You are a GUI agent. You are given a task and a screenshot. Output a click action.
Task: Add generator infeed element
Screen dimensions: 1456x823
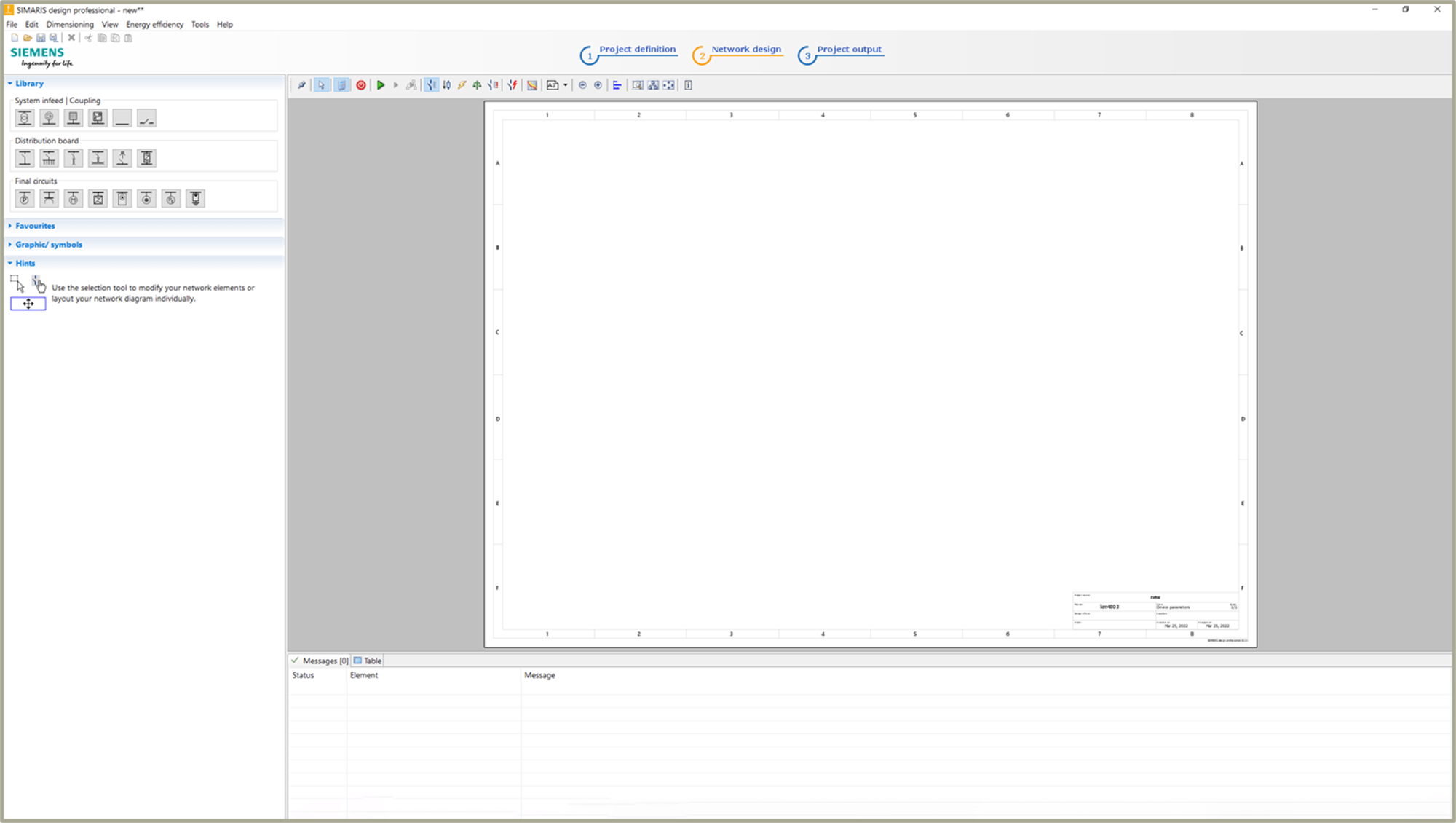(49, 118)
